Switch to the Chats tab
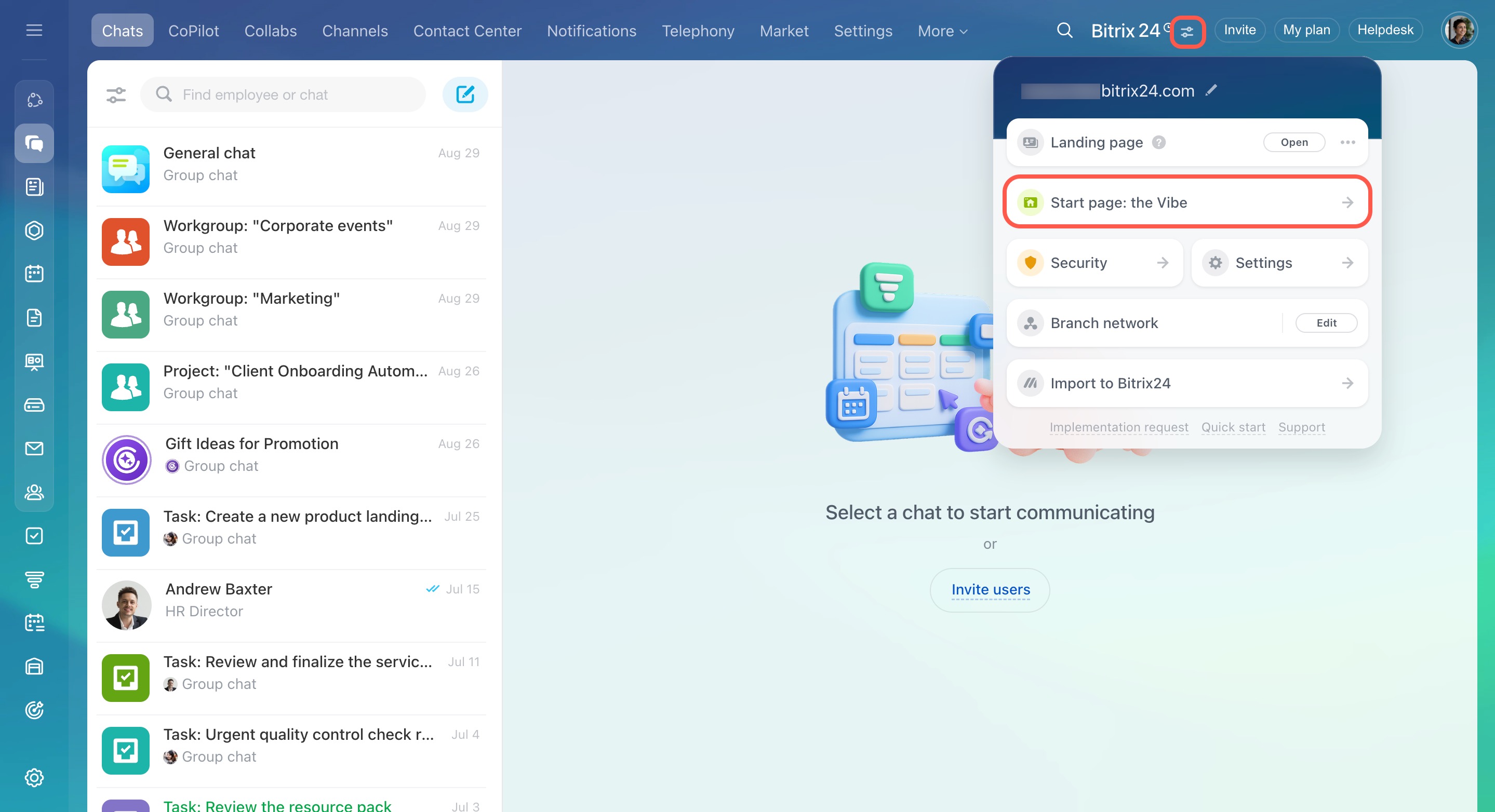Image resolution: width=1495 pixels, height=812 pixels. click(123, 30)
